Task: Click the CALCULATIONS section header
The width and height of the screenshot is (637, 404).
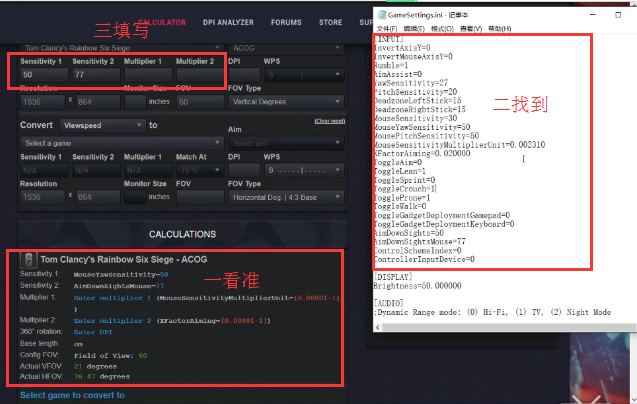Action: click(182, 235)
